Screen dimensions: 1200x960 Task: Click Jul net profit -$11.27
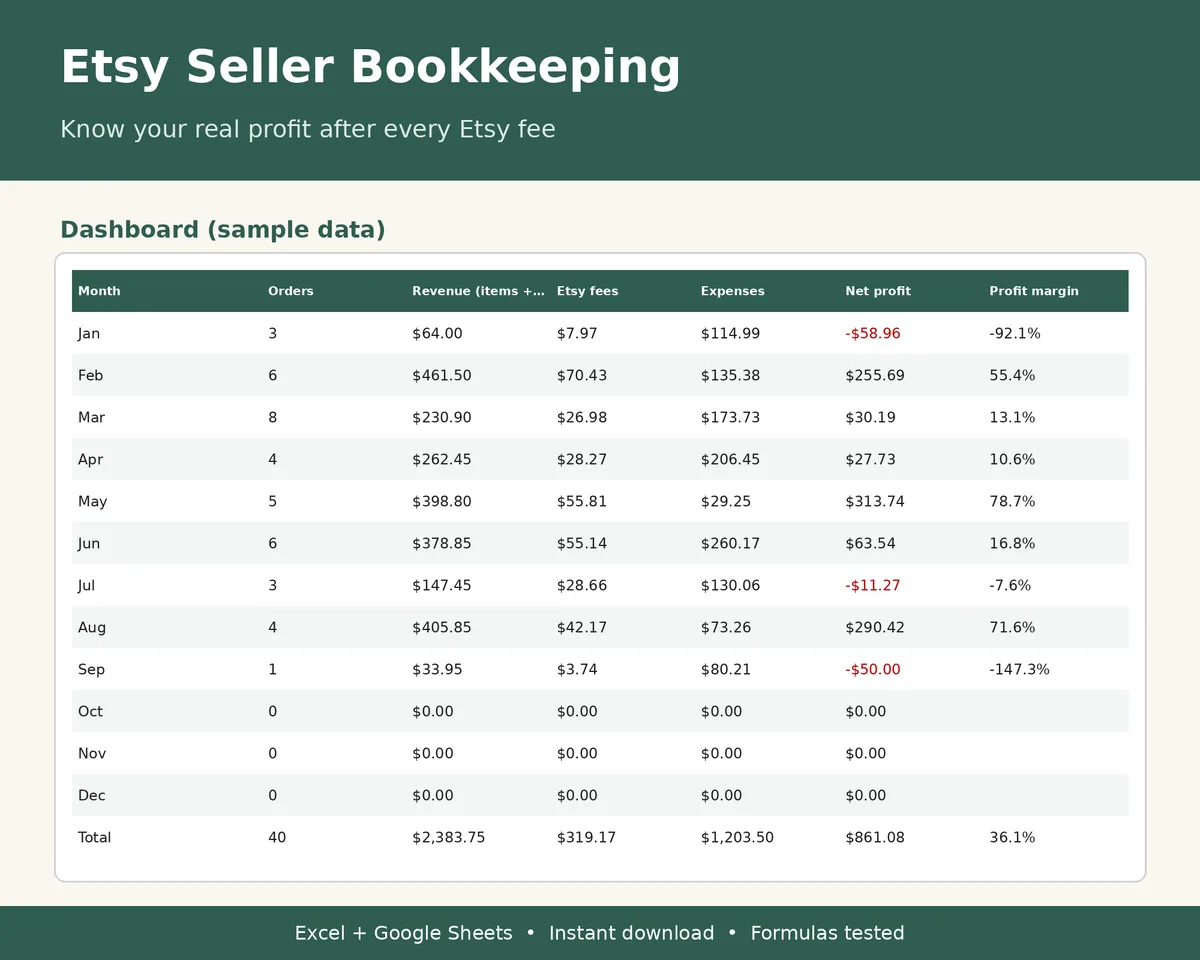pos(872,586)
